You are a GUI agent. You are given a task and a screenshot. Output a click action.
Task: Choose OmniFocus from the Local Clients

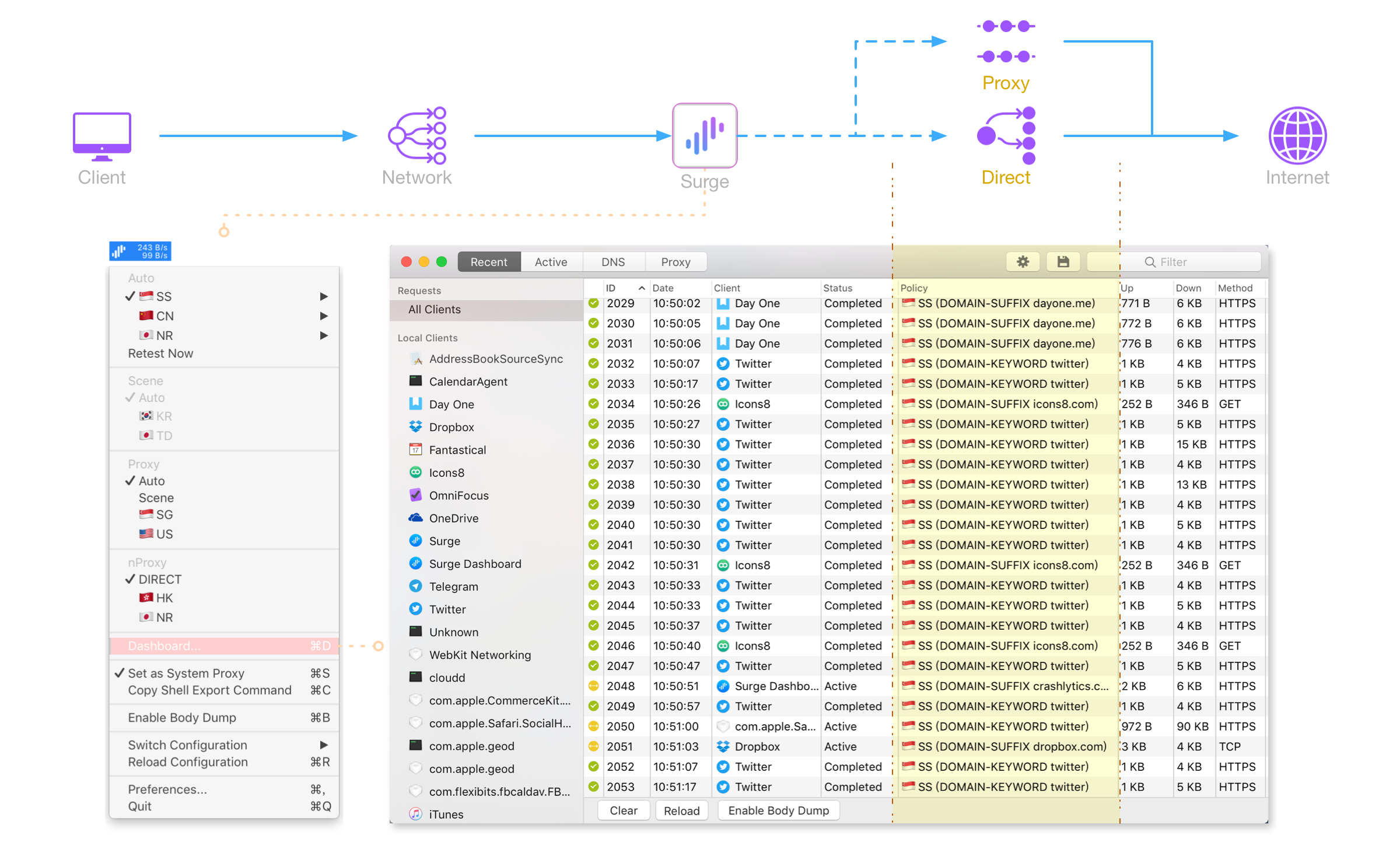coord(459,495)
